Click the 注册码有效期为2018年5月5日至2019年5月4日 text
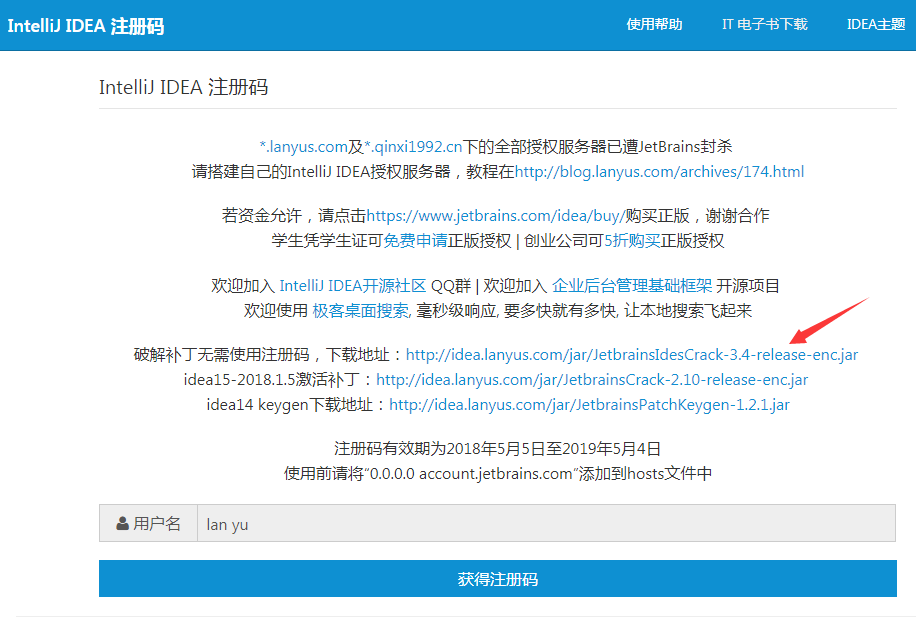This screenshot has width=916, height=634. 497,449
